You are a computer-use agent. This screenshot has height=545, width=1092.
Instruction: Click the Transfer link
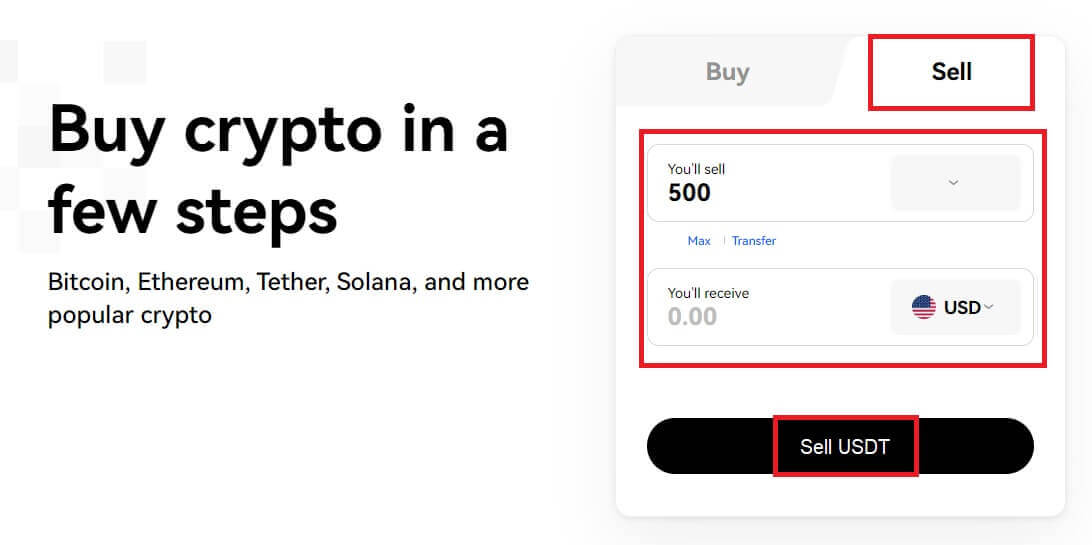[x=753, y=241]
